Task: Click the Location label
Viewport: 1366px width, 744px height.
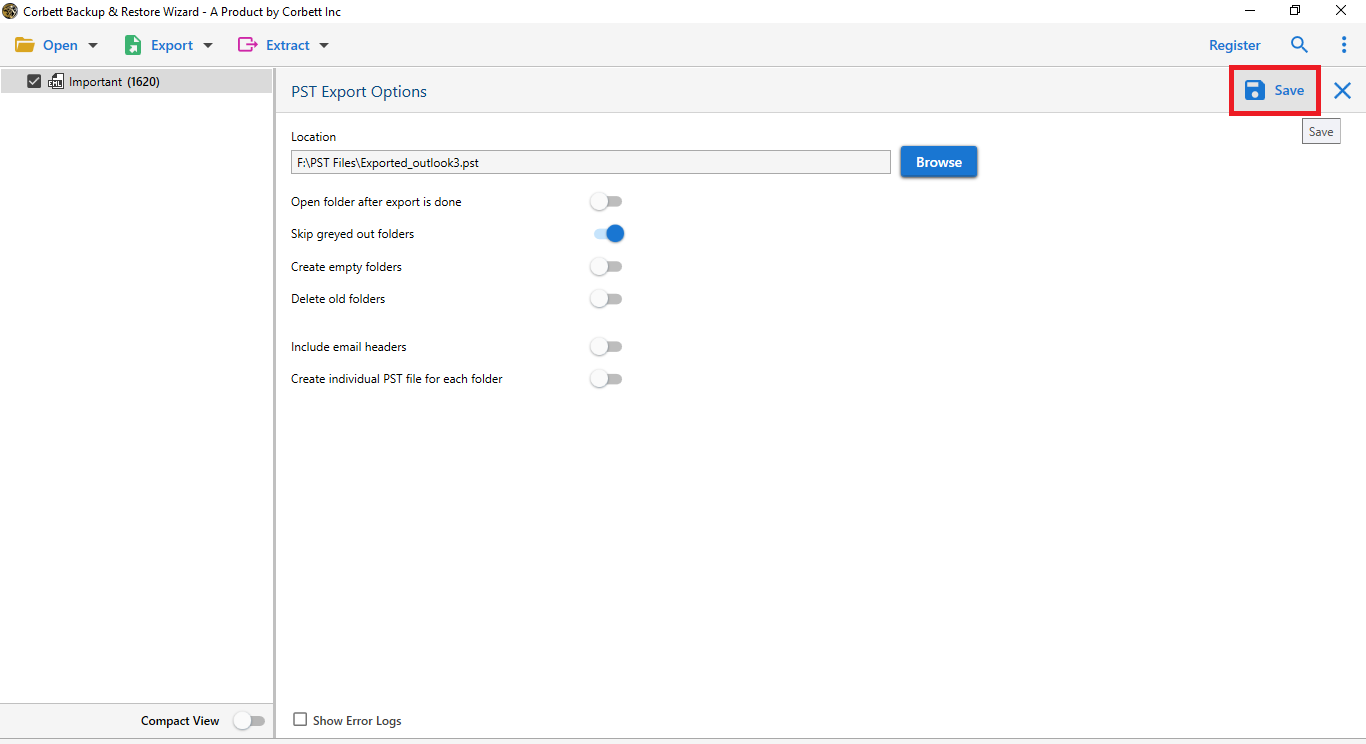Action: [x=313, y=137]
